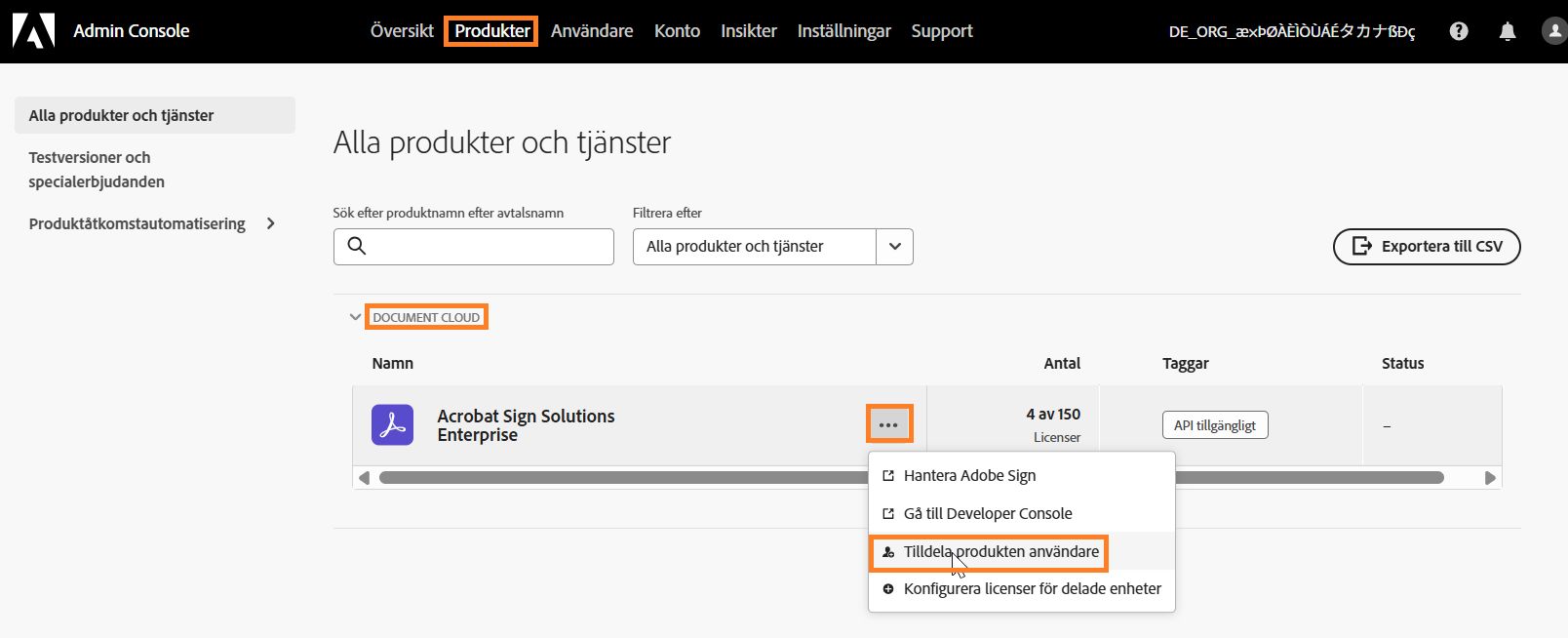The image size is (1568, 638).
Task: Open the Användare tab
Action: point(592,31)
